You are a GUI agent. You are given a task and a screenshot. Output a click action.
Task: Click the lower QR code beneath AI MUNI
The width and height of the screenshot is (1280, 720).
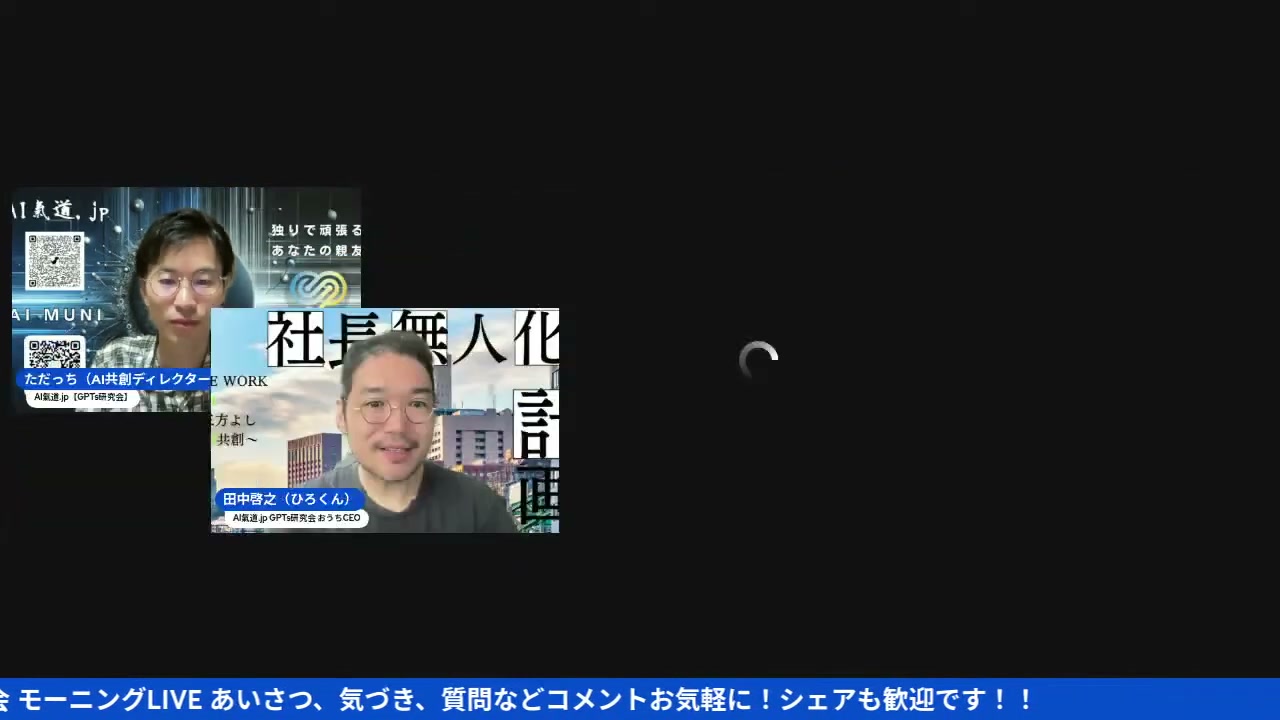(54, 354)
